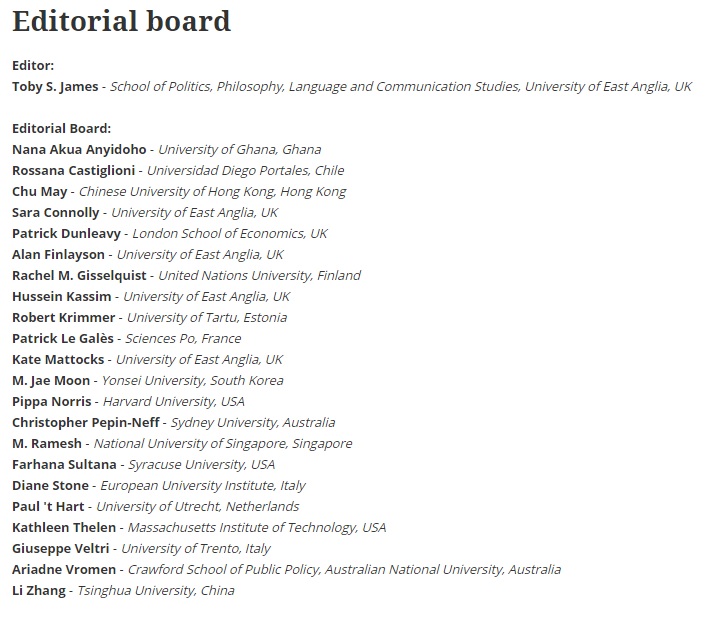Click the name Chu May
Screen dimensions: 709x623
click(40, 192)
